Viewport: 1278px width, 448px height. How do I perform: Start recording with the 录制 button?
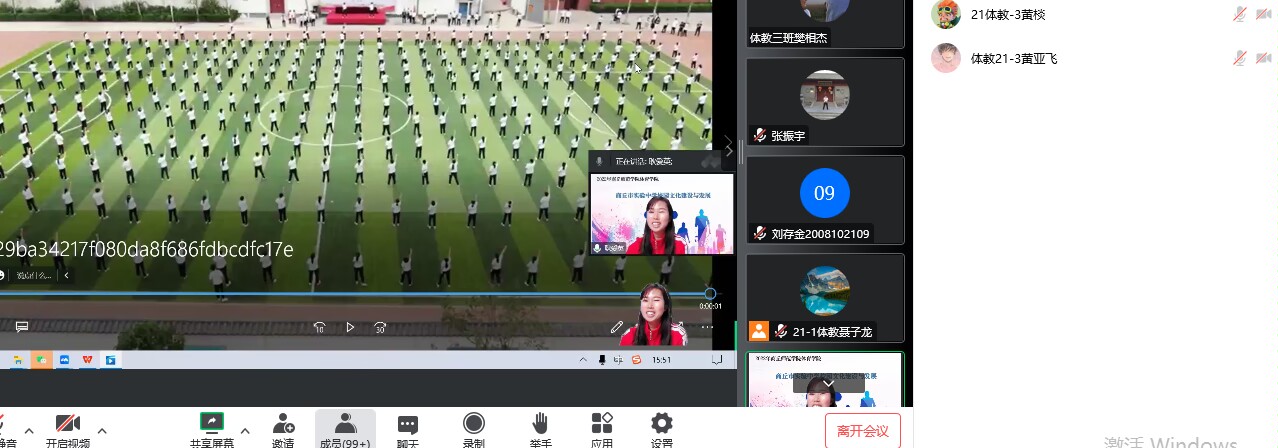[x=473, y=424]
